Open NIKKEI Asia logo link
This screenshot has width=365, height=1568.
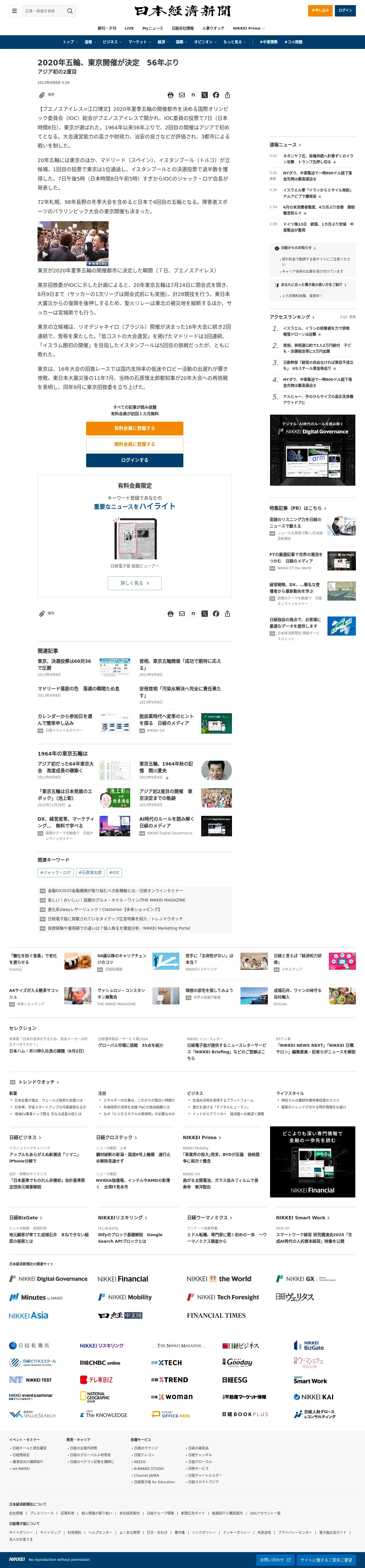29,1315
